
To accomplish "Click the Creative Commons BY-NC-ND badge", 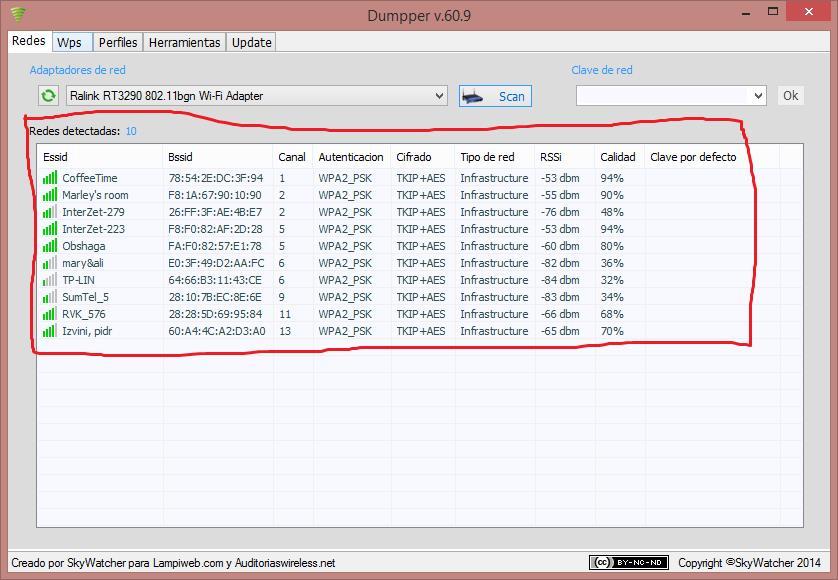I will [628, 562].
